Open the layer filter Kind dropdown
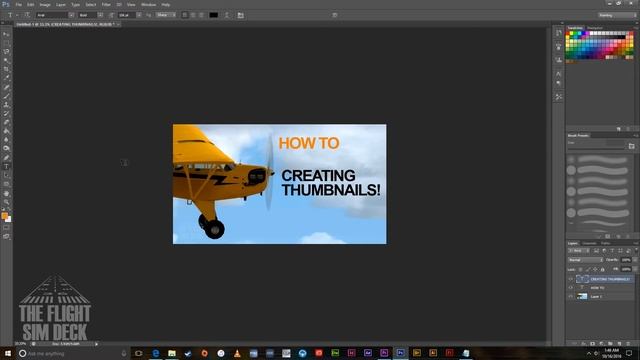 click(578, 251)
